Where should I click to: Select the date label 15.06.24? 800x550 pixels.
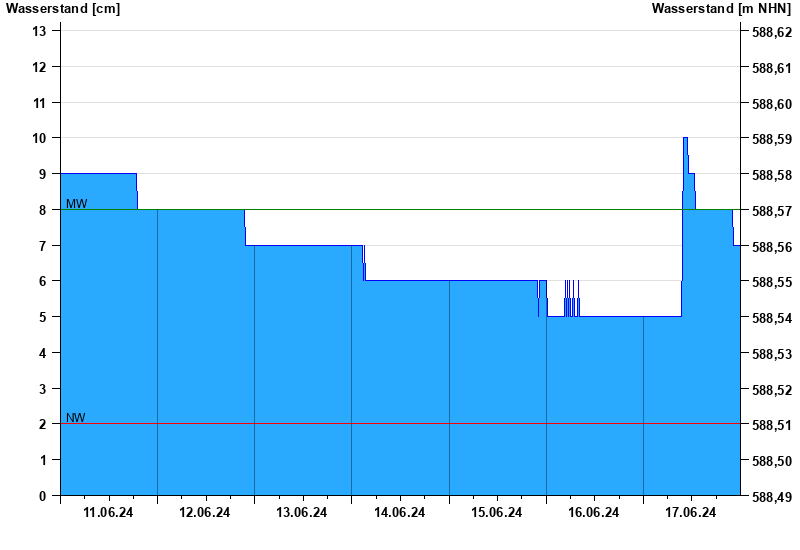click(x=496, y=512)
